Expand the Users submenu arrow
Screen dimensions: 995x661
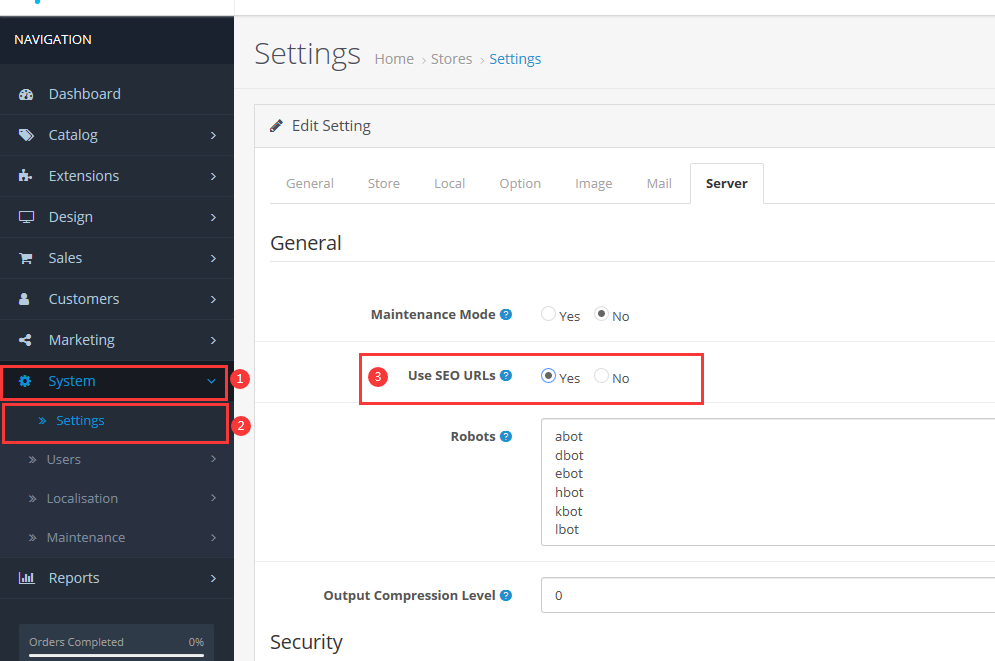coord(213,459)
